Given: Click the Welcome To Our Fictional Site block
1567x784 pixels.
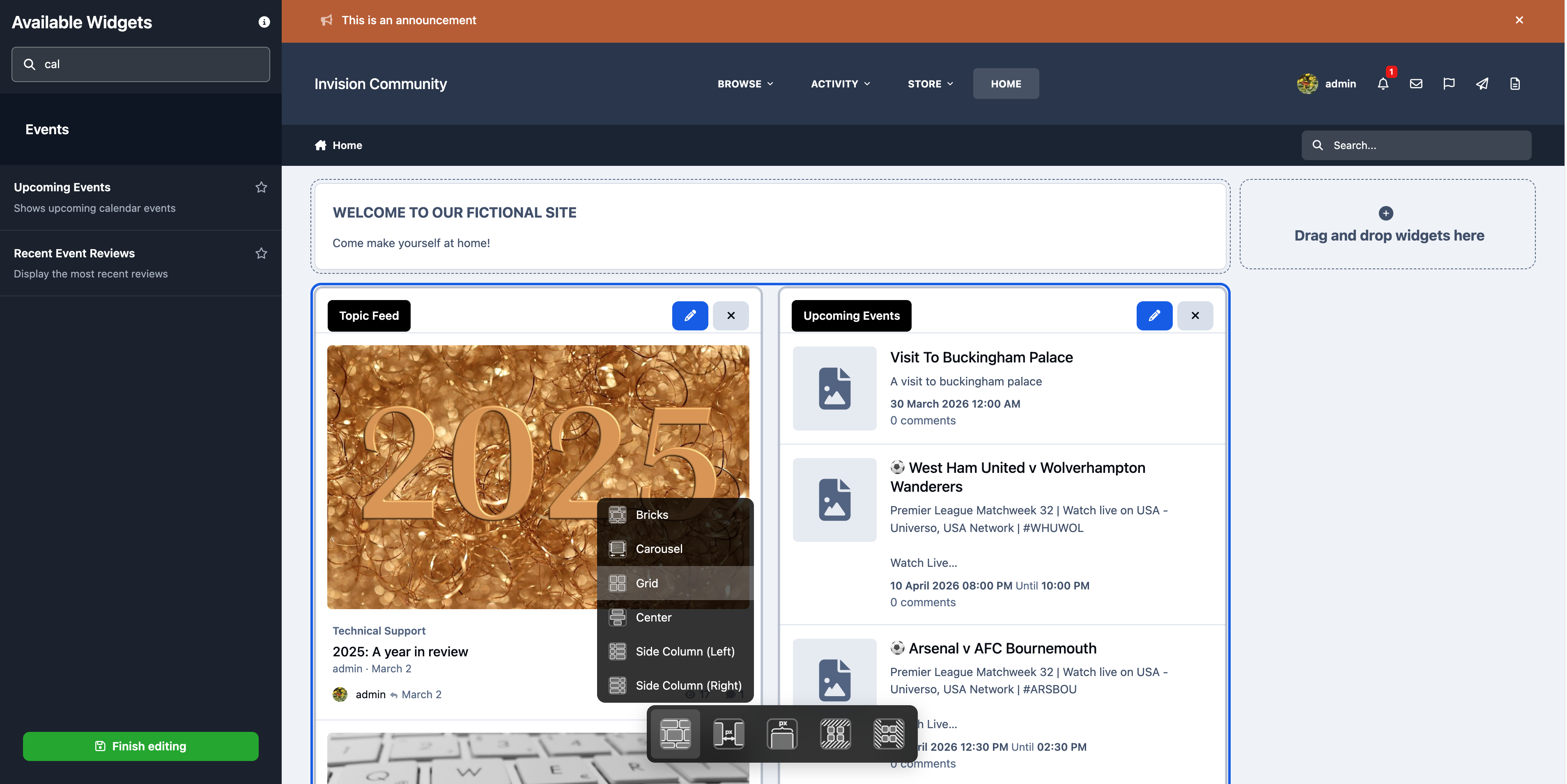Looking at the screenshot, I should click(770, 226).
